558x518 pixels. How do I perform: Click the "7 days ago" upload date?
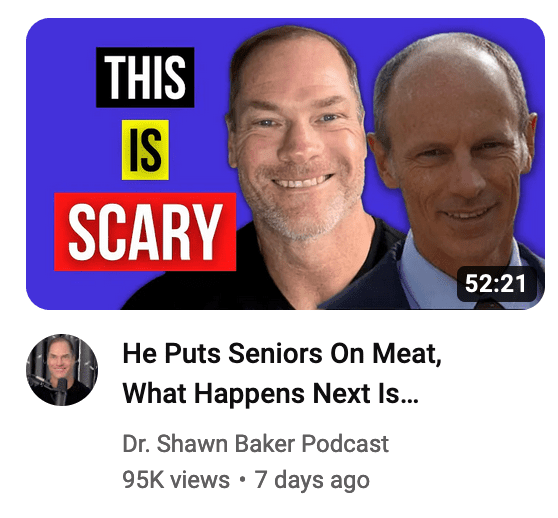coord(312,480)
